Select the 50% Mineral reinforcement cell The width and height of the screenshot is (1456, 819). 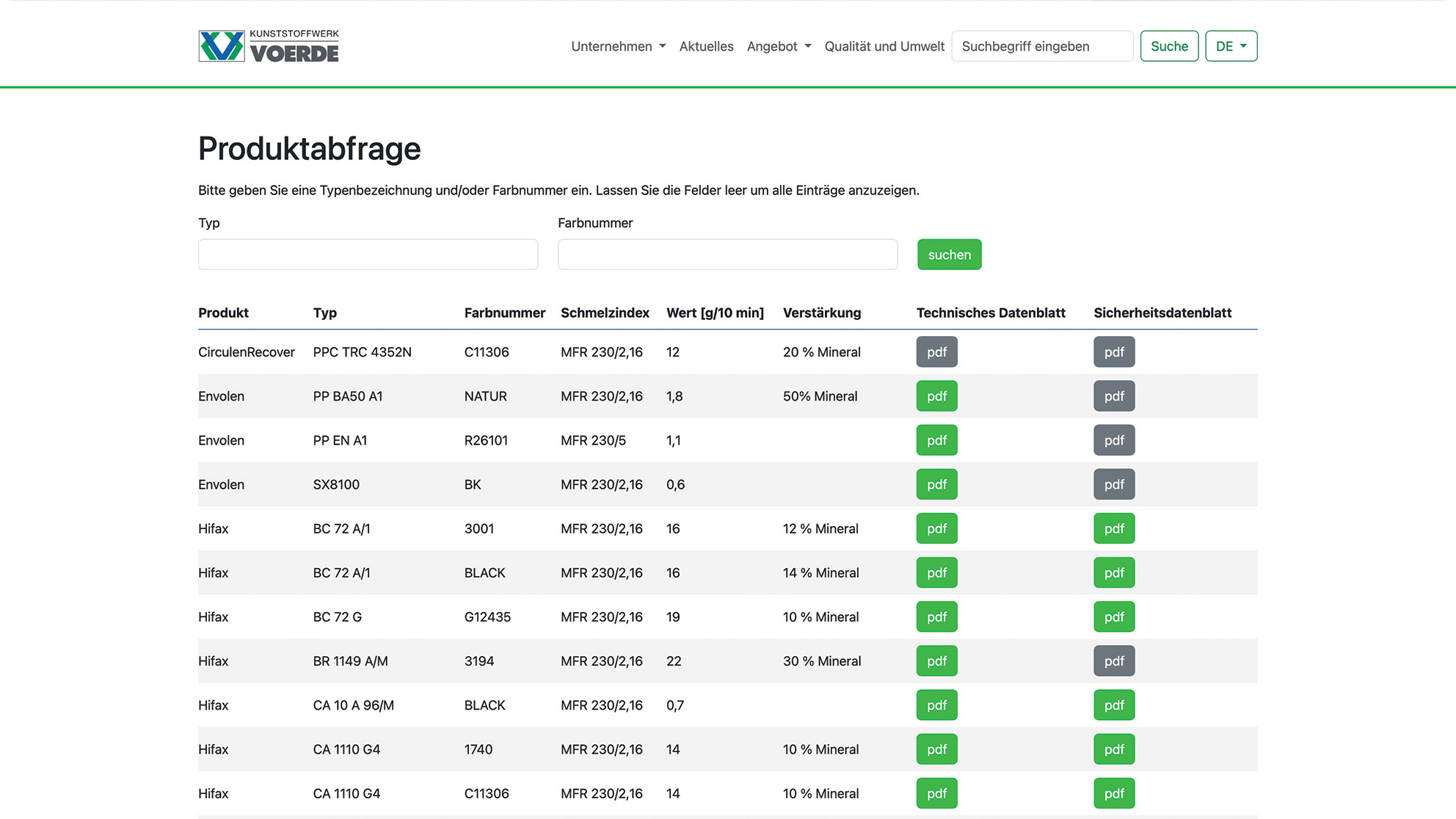(820, 396)
